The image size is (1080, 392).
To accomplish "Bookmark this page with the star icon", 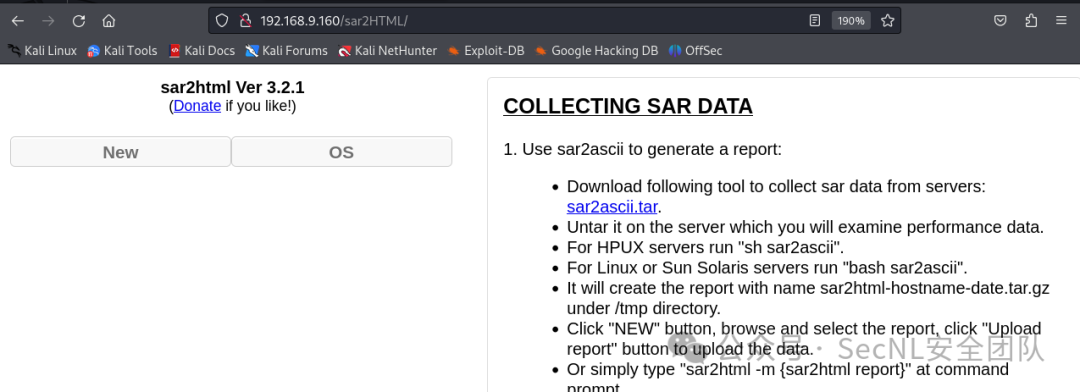I will pos(888,21).
